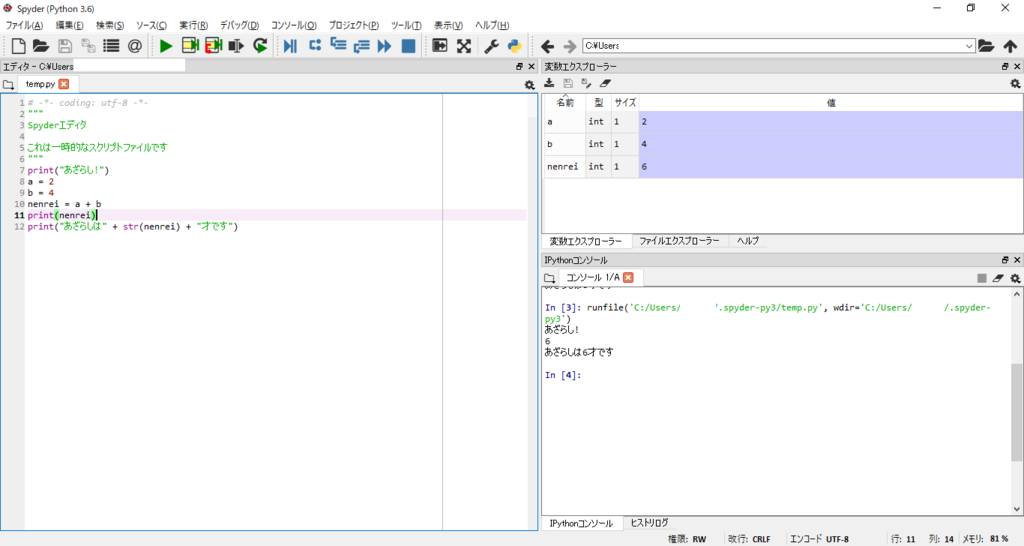The width and height of the screenshot is (1024, 546).
Task: Switch to the ファイルエクスプローラー tab
Action: 679,241
